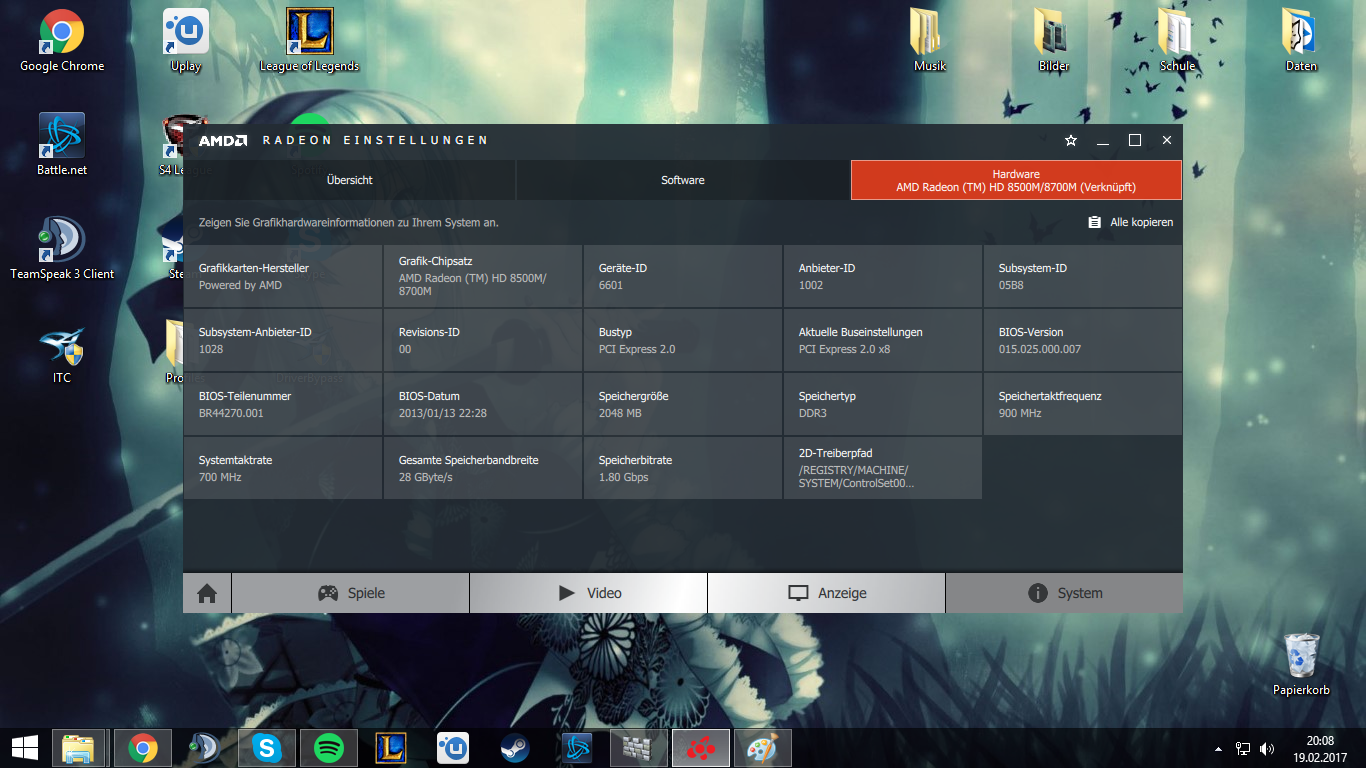
Task: Select Google Chrome desktop shortcut
Action: point(62,41)
